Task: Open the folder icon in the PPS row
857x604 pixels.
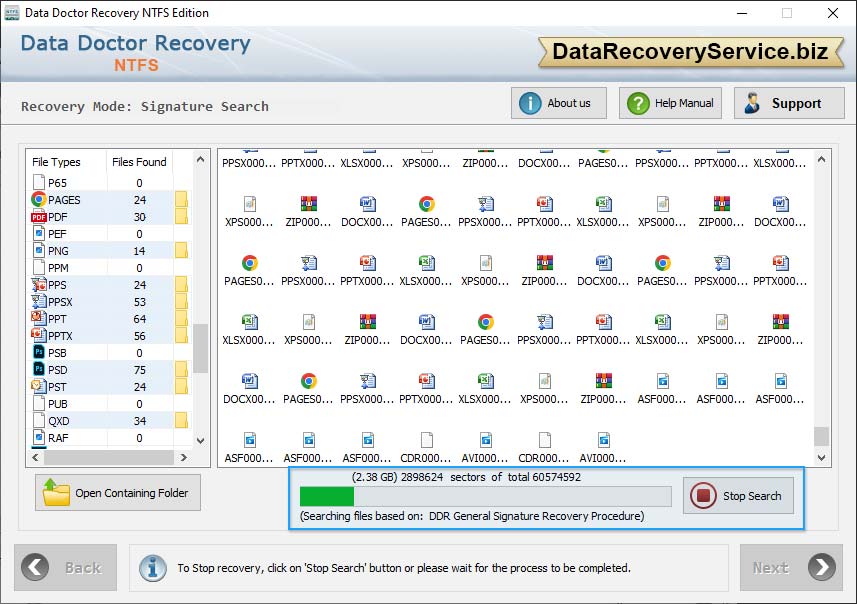Action: click(x=181, y=284)
